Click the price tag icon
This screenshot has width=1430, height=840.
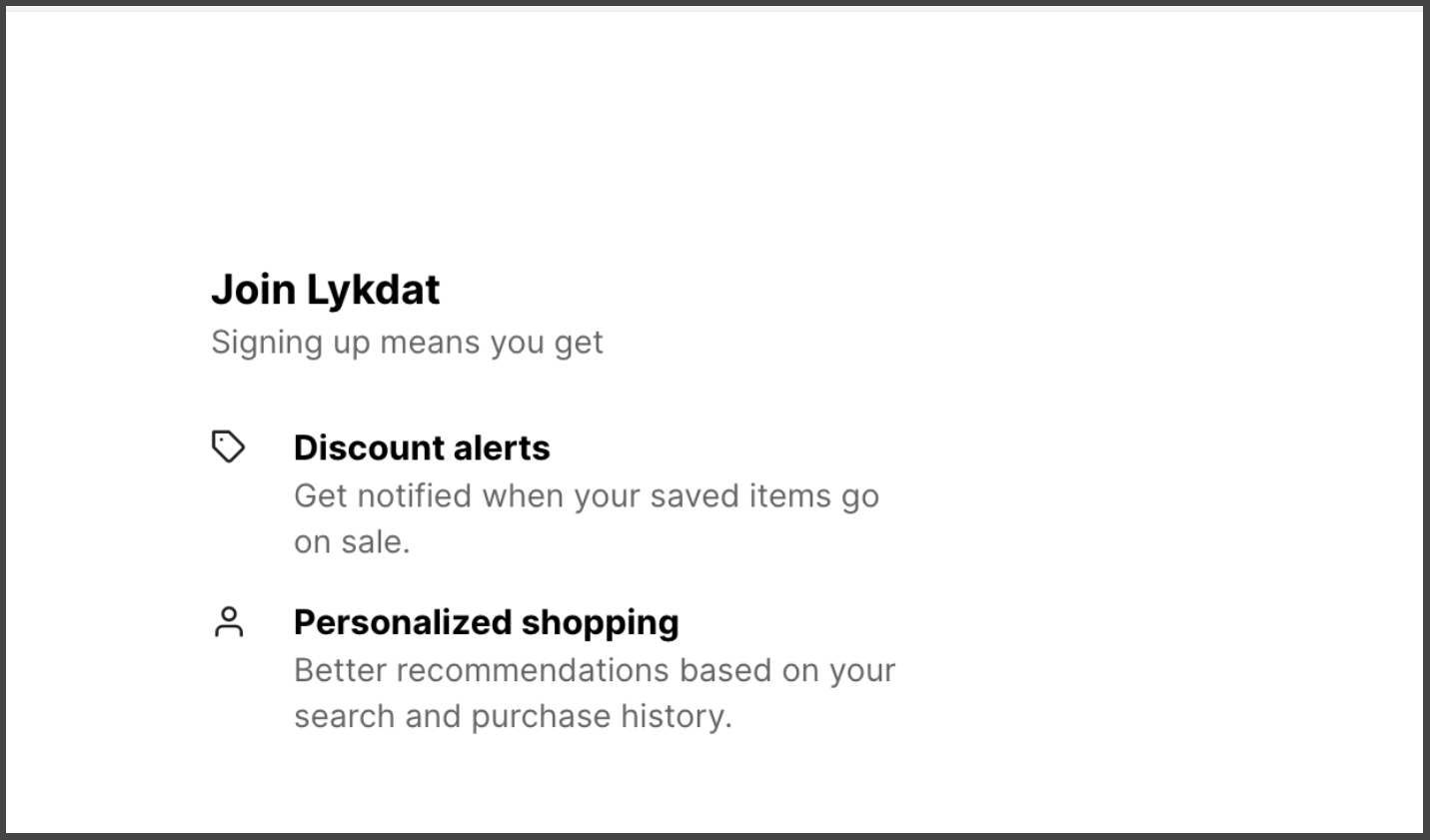228,446
